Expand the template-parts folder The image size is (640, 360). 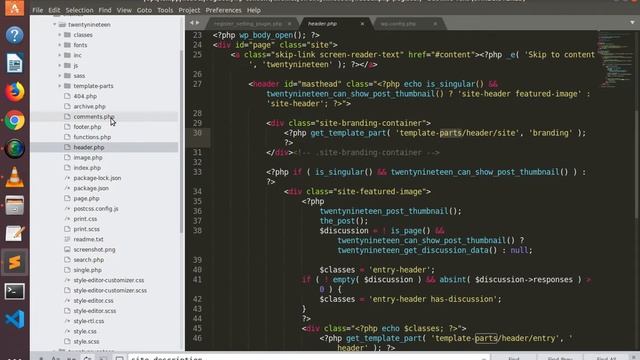[x=60, y=86]
